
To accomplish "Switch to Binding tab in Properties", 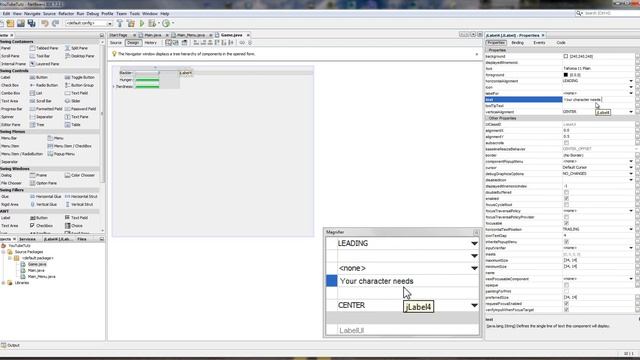I will pyautogui.click(x=518, y=42).
